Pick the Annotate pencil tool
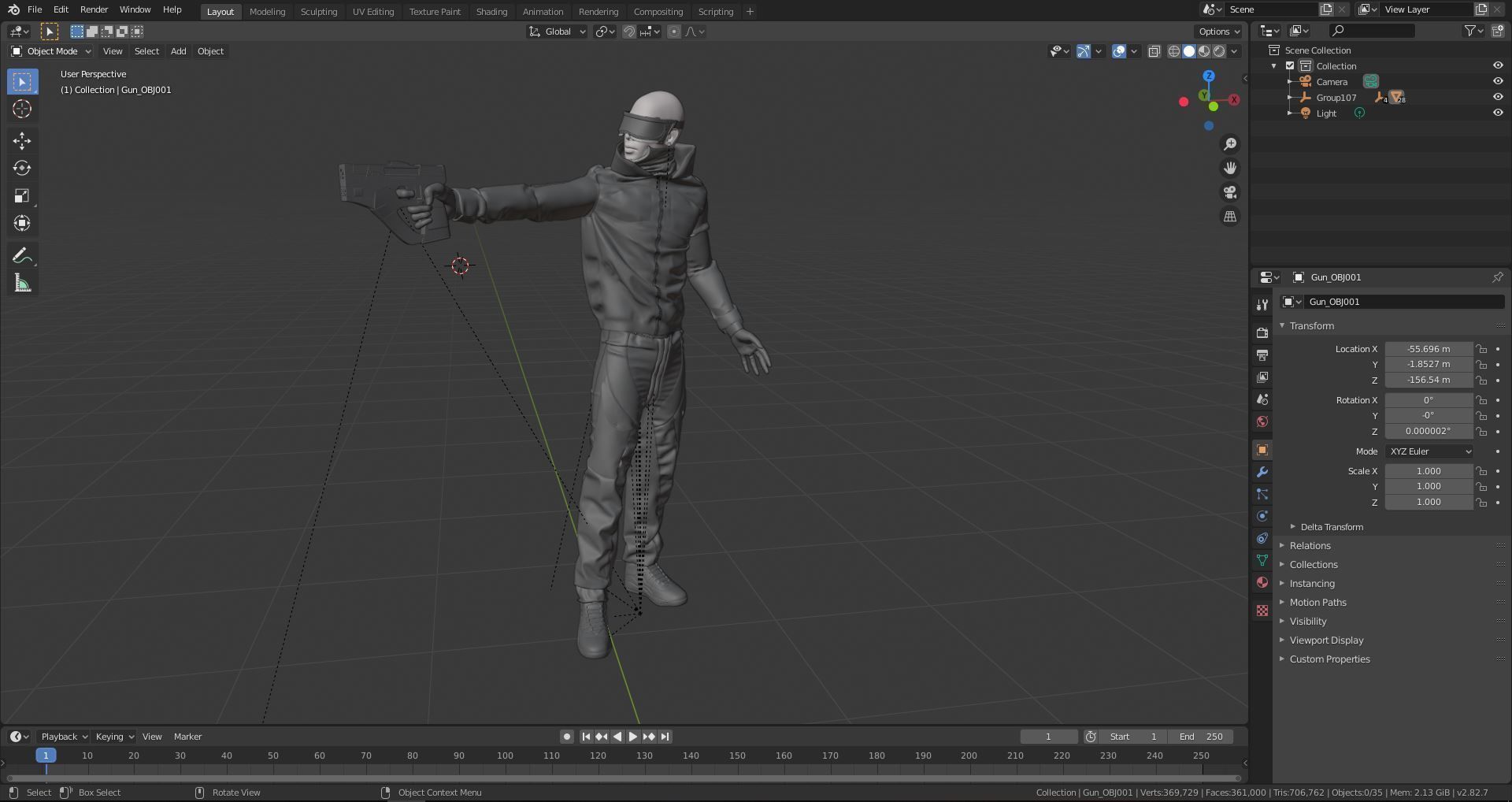Image resolution: width=1512 pixels, height=802 pixels. click(x=22, y=256)
